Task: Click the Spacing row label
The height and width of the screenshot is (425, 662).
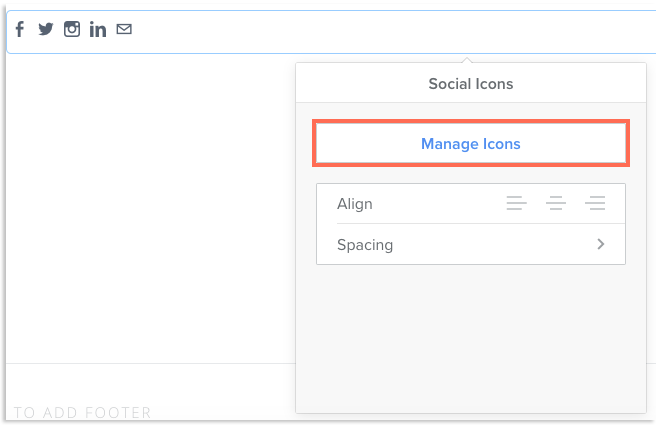Action: click(365, 244)
